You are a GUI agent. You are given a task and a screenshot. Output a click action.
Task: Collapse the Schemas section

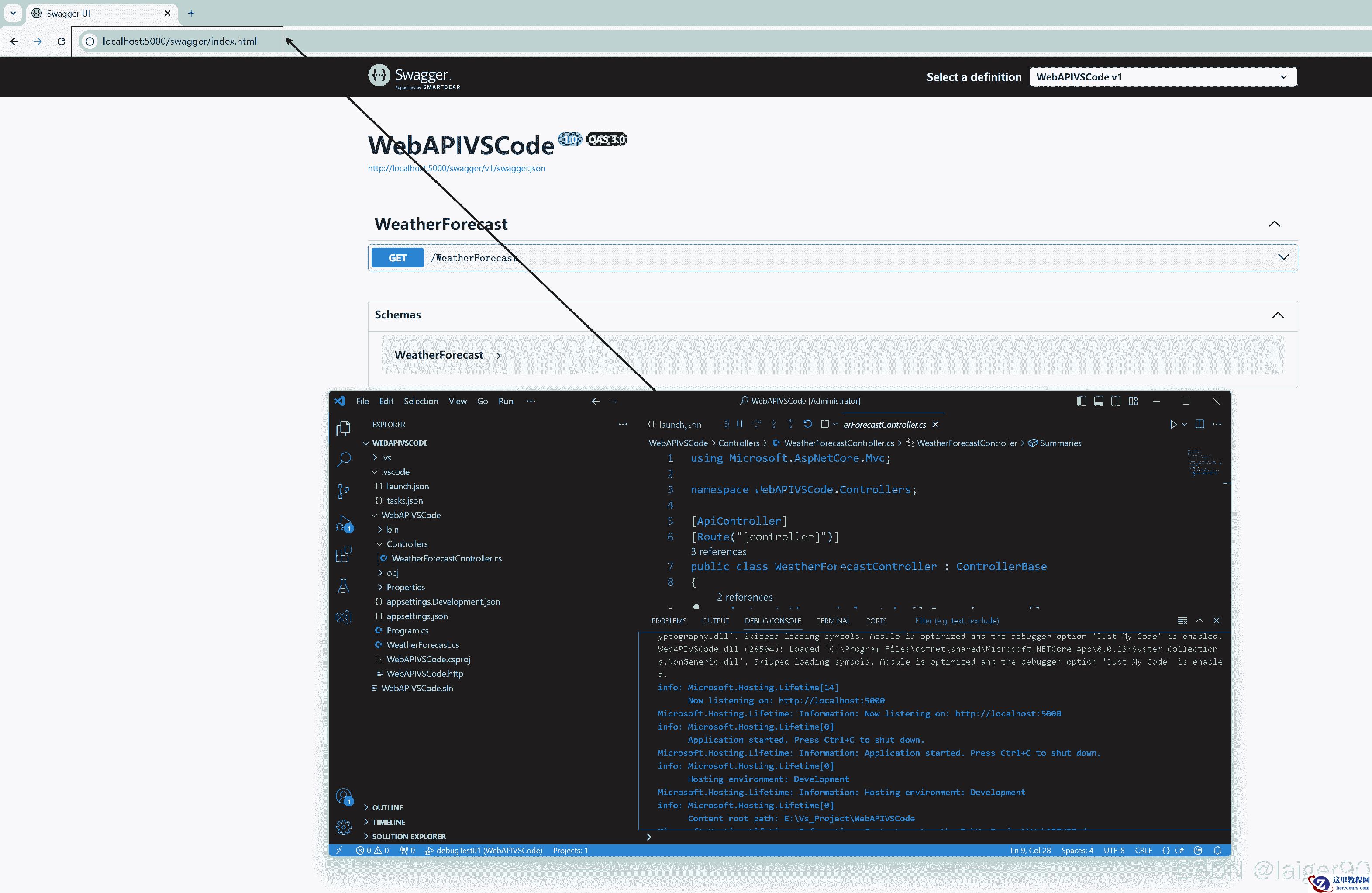[1277, 315]
